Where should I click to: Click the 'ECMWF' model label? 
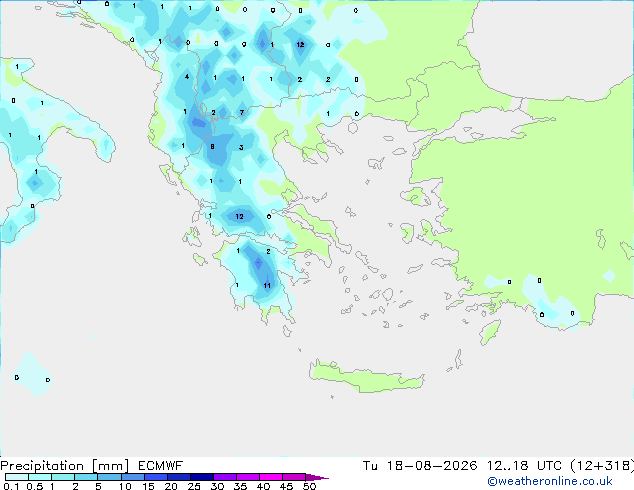tap(161, 466)
